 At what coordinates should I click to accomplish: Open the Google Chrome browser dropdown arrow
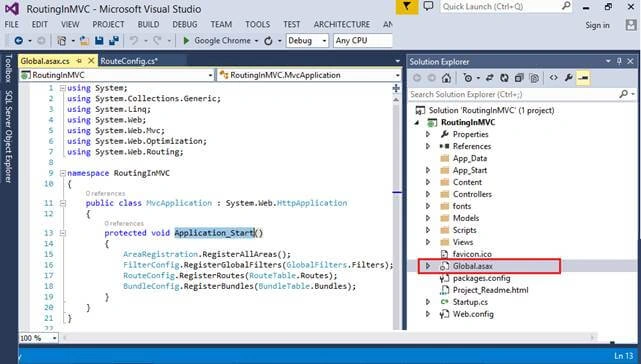(256, 41)
